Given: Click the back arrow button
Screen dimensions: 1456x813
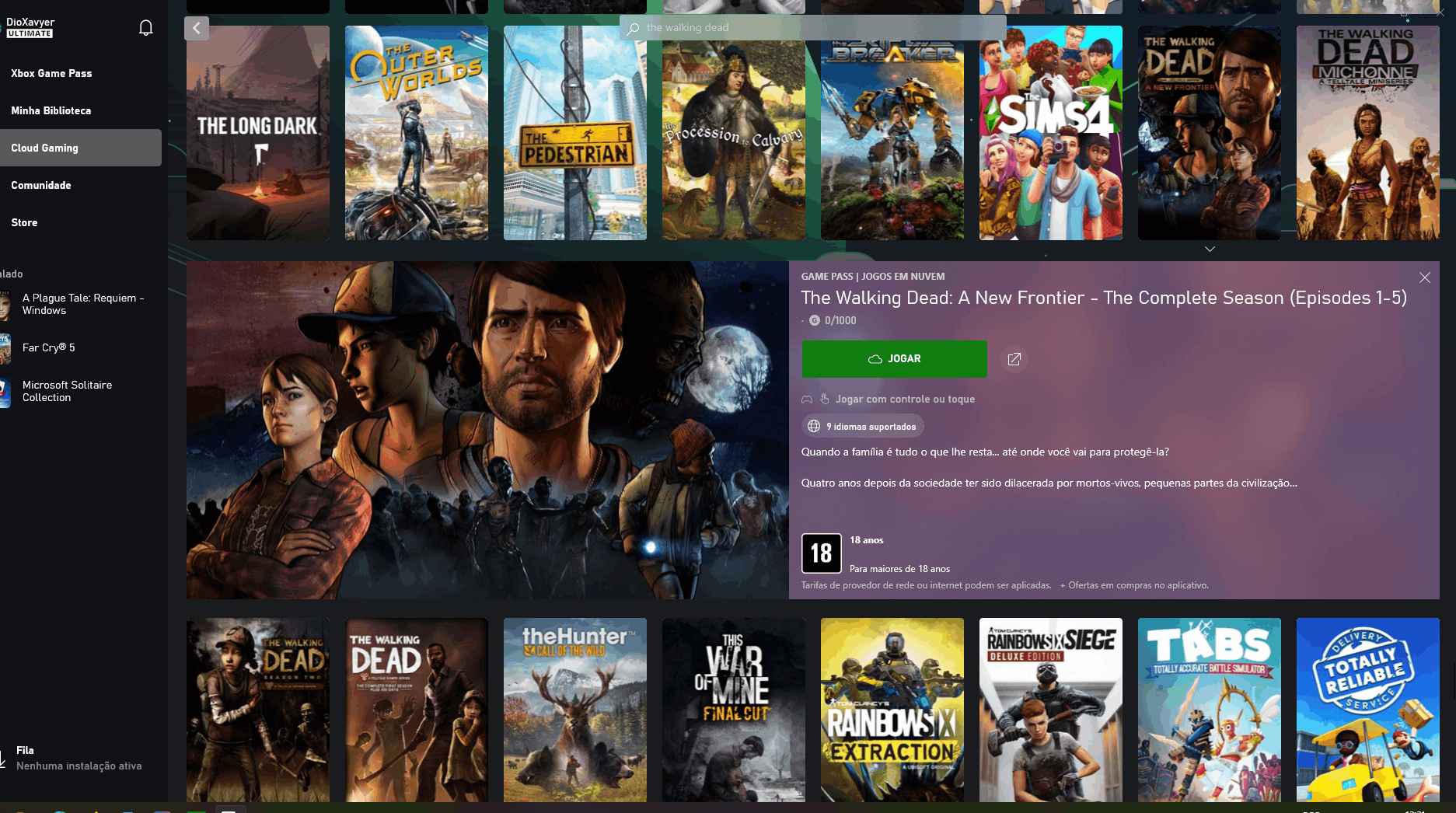Looking at the screenshot, I should tap(197, 29).
